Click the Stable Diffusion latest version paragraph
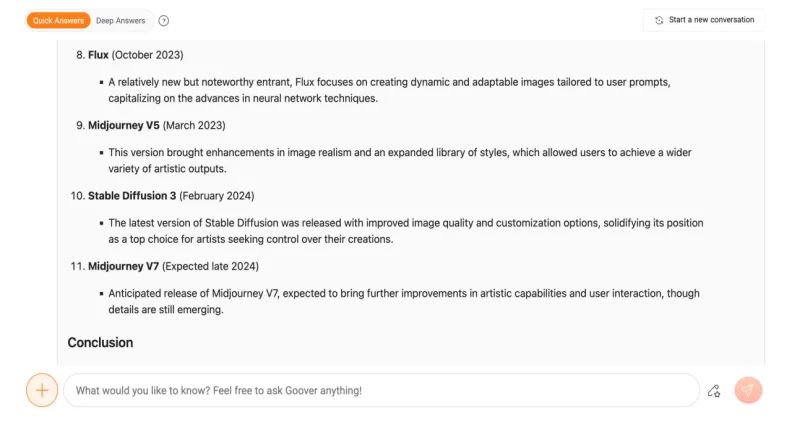792x422 pixels. coord(406,231)
